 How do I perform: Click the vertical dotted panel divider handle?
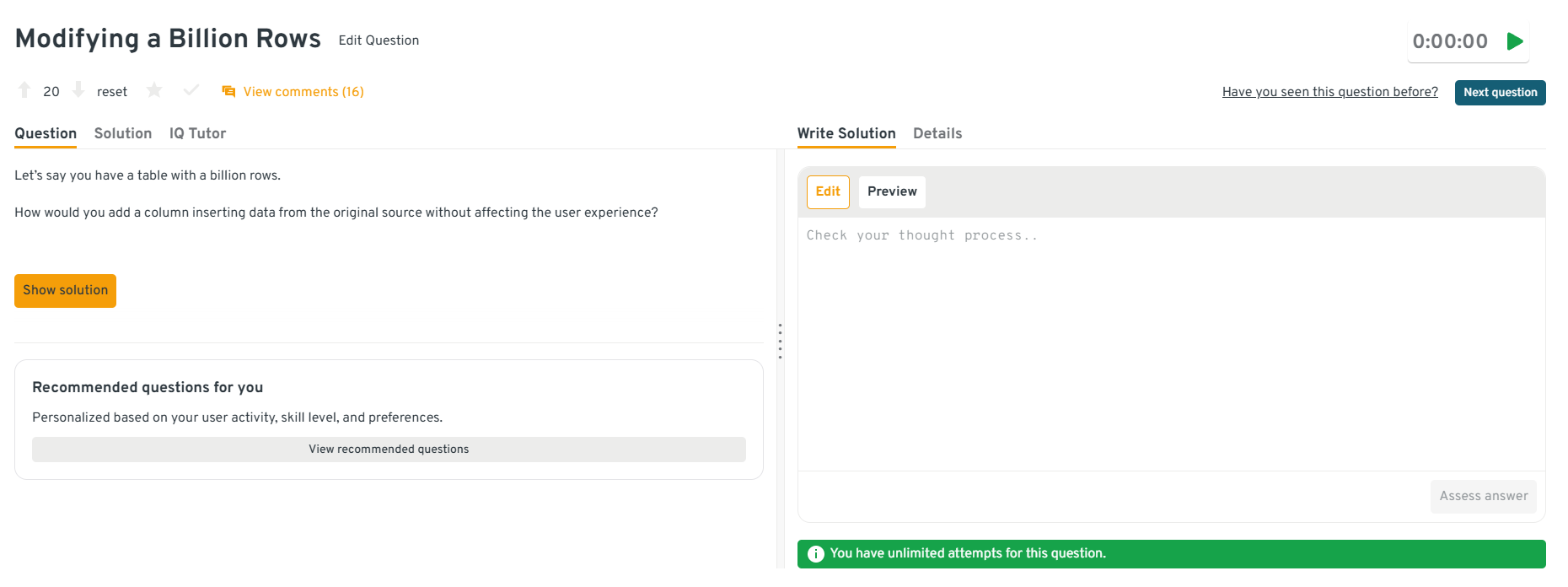coord(780,341)
